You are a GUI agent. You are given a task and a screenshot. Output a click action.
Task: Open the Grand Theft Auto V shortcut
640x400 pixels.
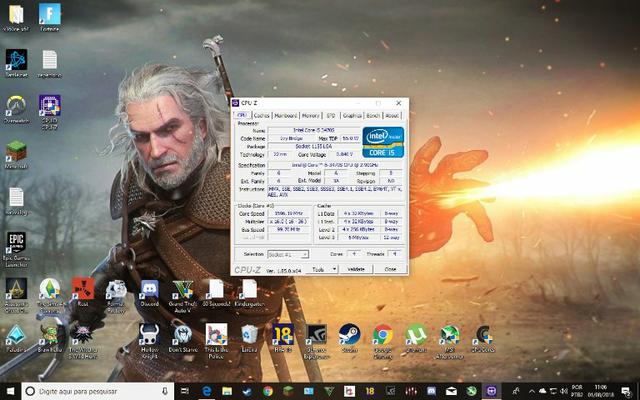(x=182, y=295)
